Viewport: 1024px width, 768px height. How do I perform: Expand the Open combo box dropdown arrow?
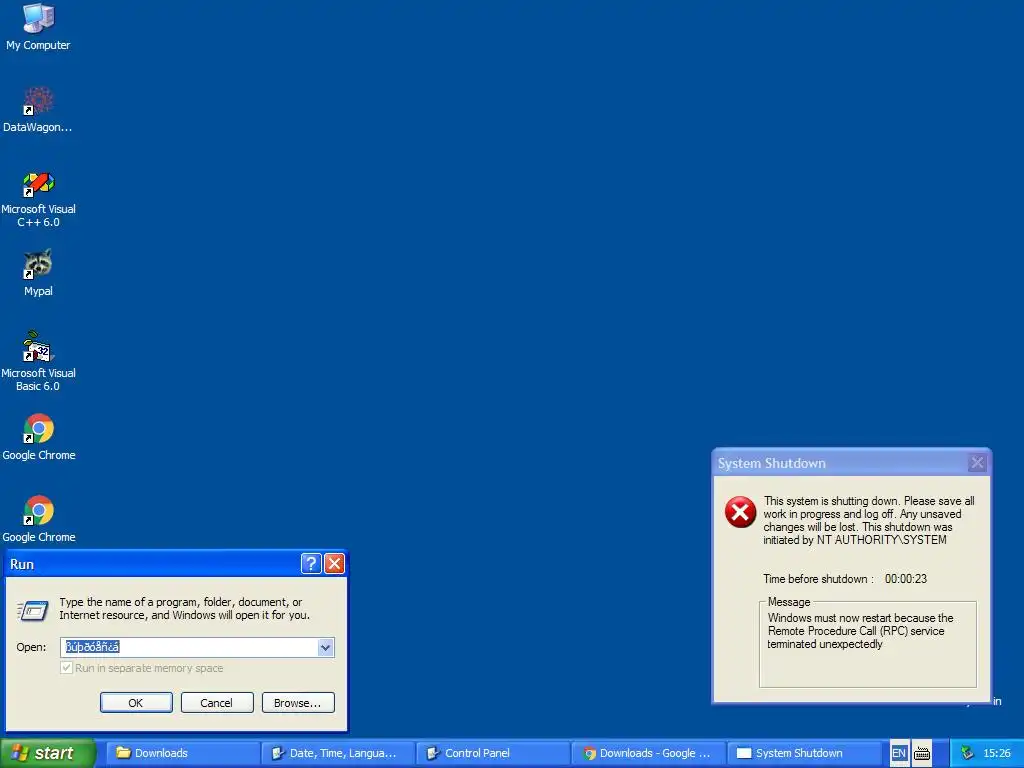point(325,647)
